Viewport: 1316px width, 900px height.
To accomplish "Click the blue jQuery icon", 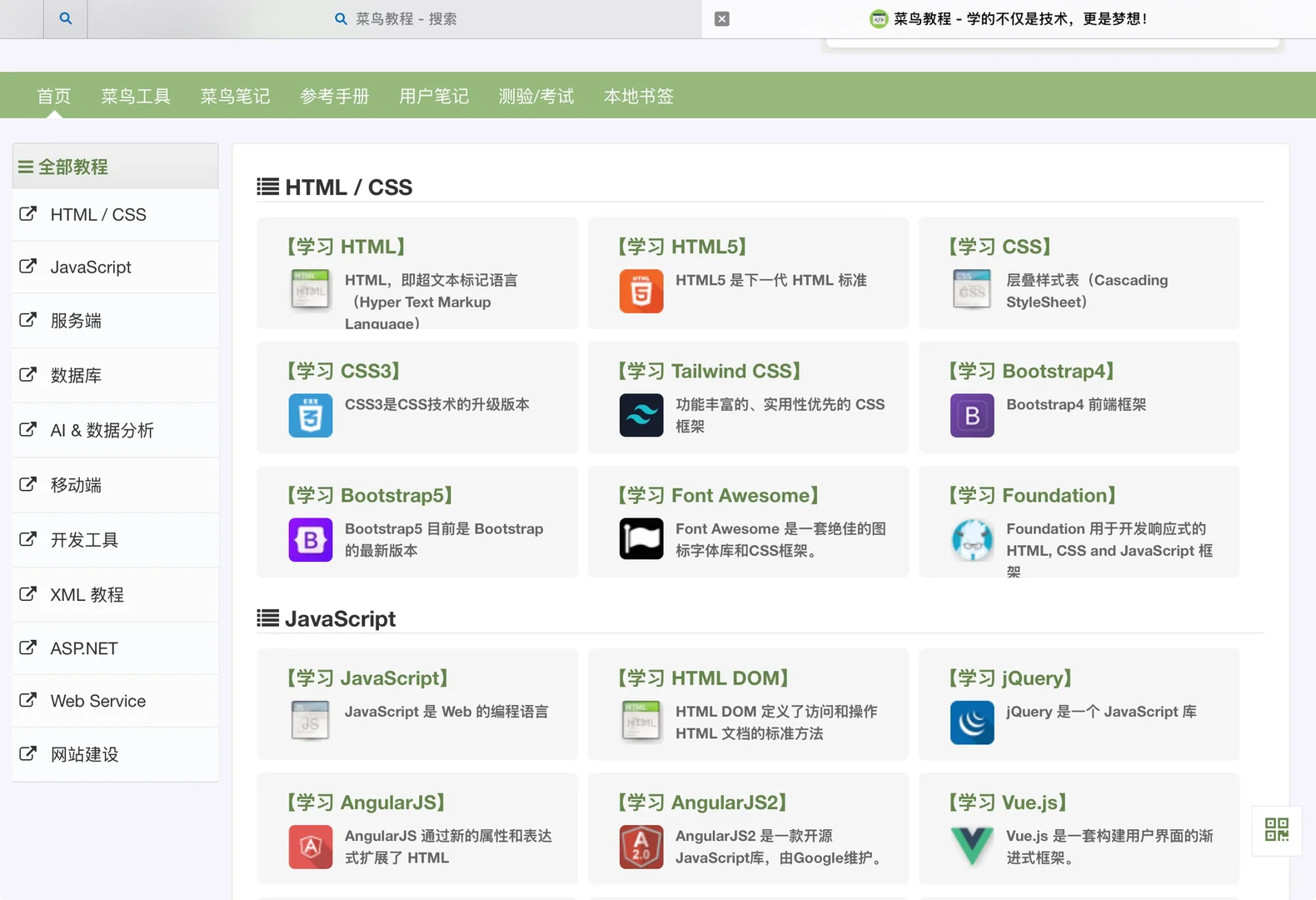I will (971, 722).
